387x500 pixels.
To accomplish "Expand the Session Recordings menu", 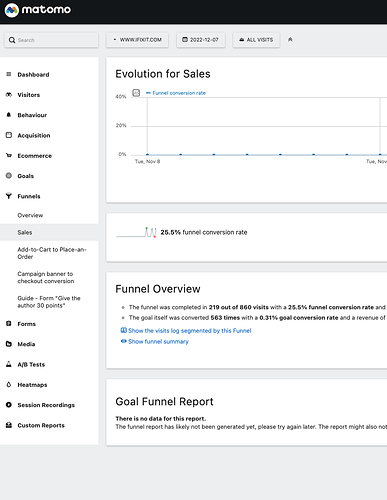I will tap(46, 405).
